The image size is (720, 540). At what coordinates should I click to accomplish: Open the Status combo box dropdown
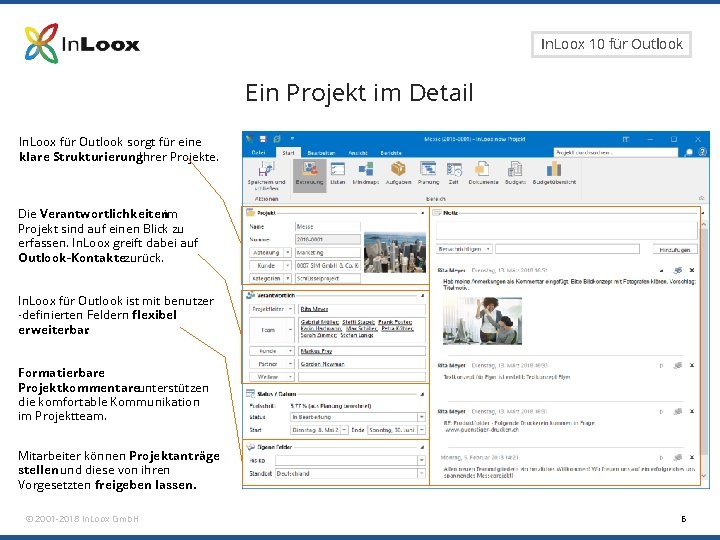[421, 417]
